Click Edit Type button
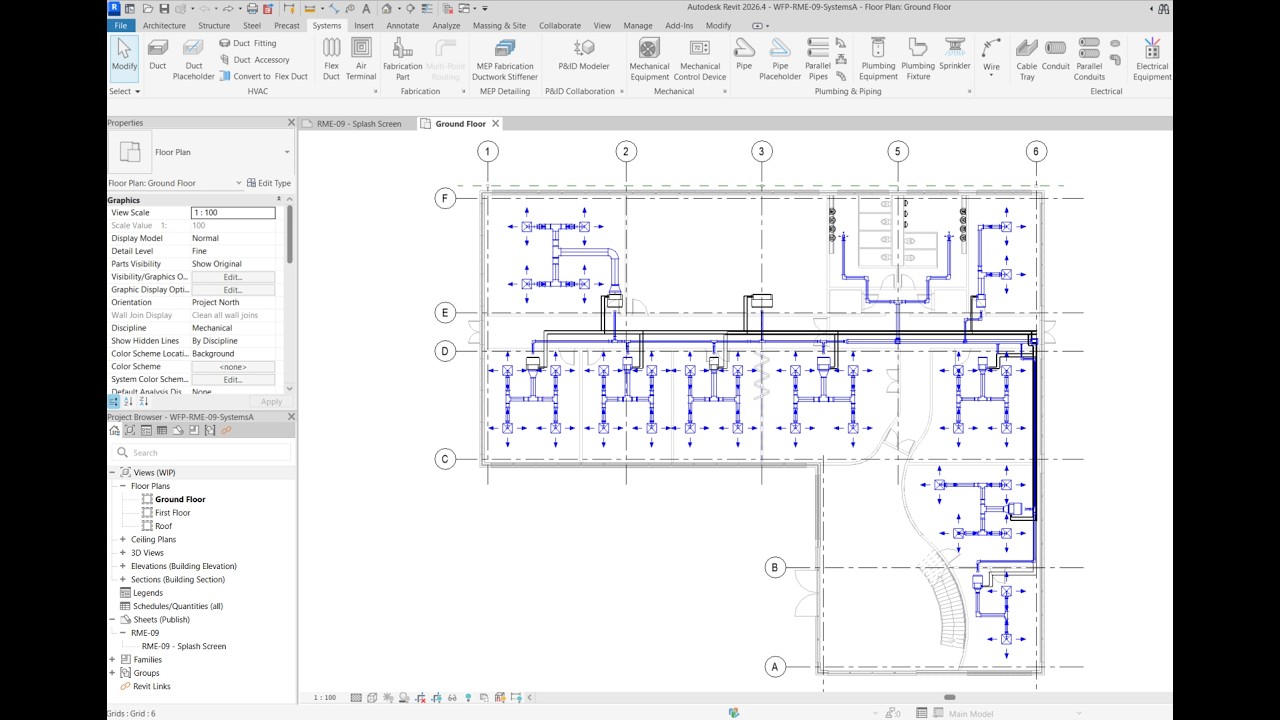 [268, 183]
